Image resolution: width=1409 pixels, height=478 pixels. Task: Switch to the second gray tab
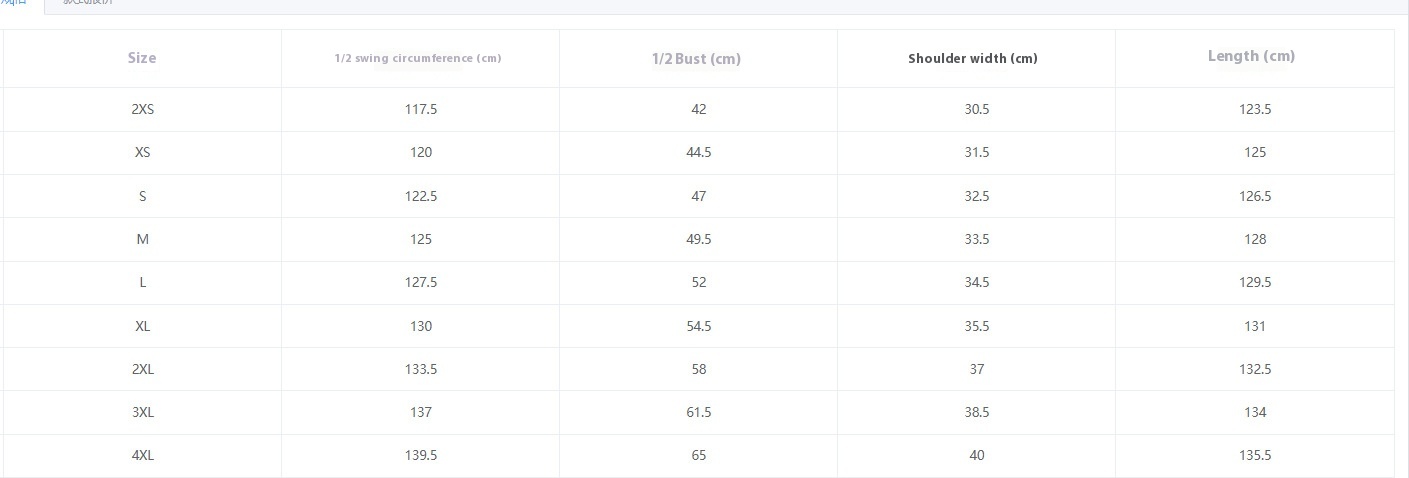[x=88, y=3]
